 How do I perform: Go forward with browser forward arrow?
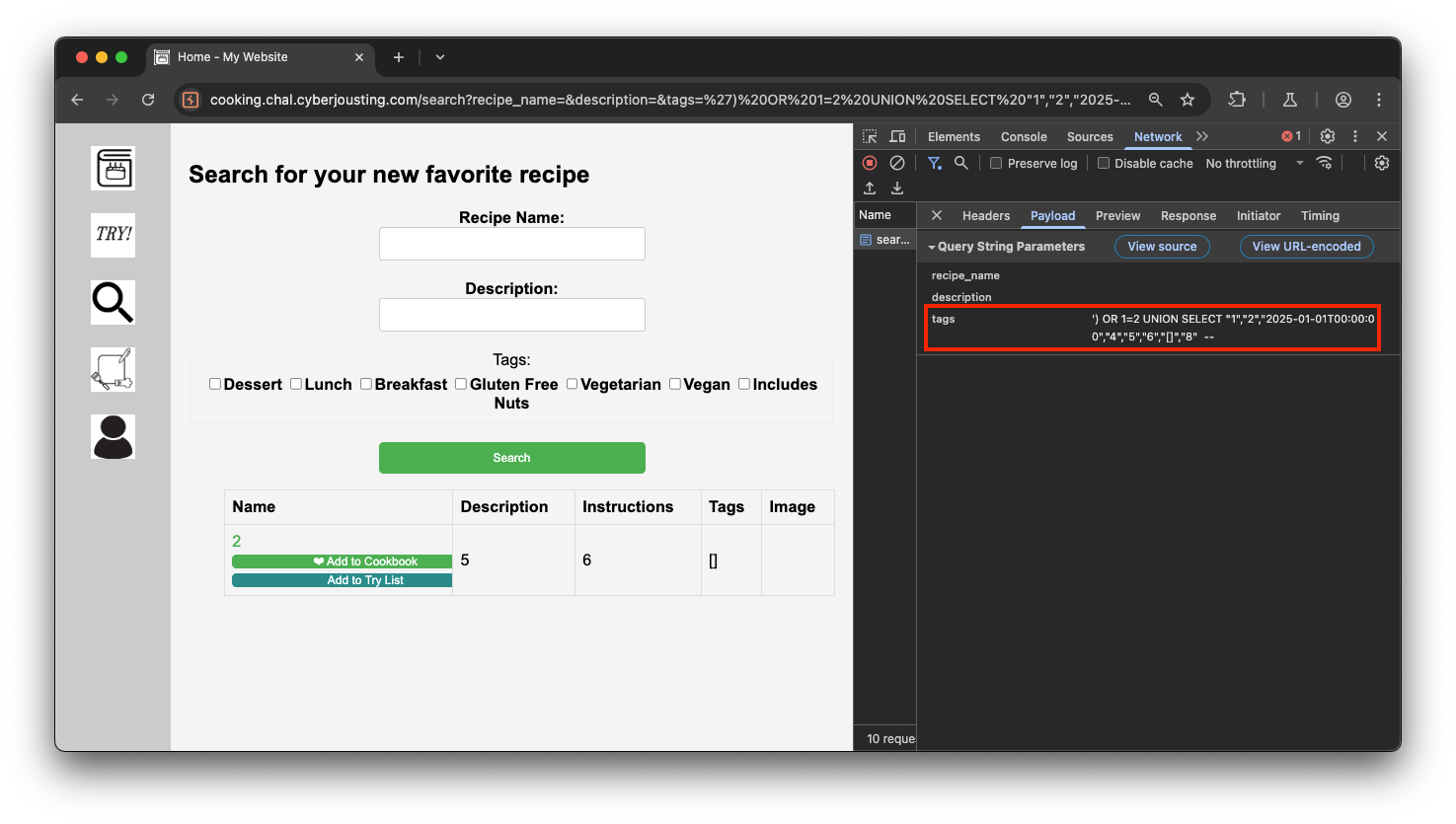coord(113,100)
